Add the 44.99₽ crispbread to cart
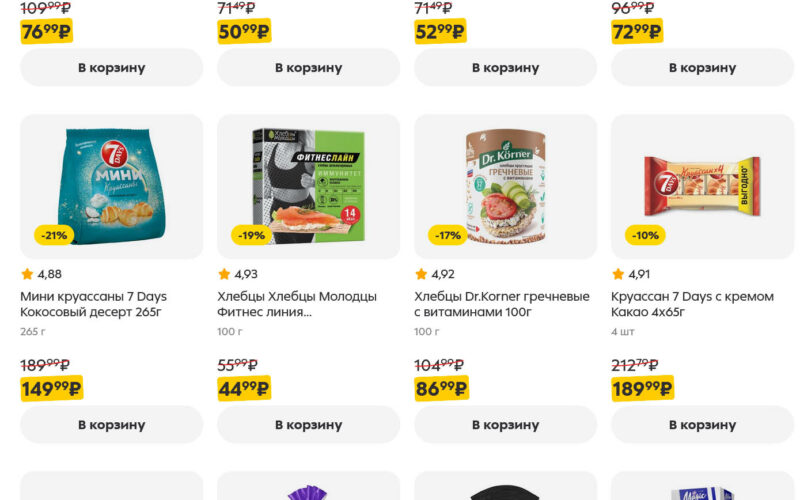The width and height of the screenshot is (800, 500). point(308,425)
